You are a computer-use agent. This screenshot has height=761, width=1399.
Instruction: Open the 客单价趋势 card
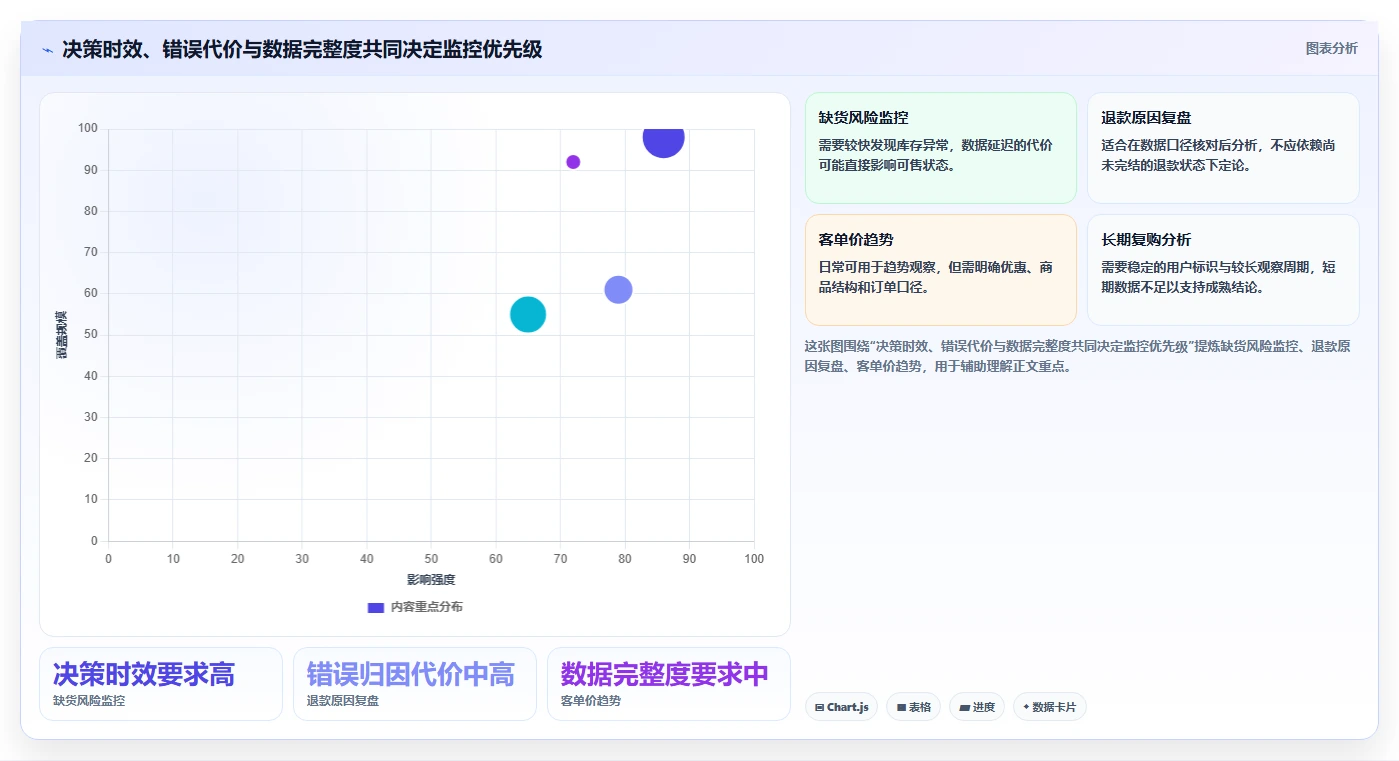940,270
